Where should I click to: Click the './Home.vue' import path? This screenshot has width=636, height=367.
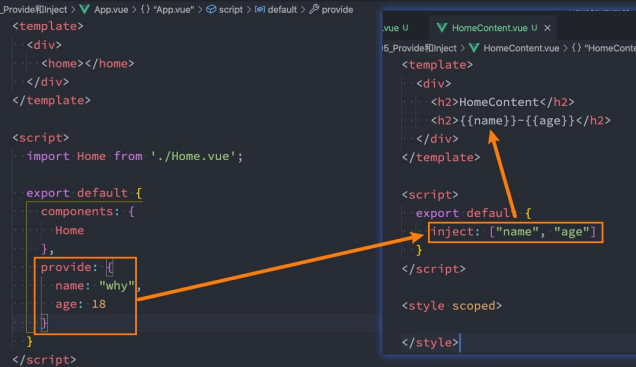pyautogui.click(x=193, y=156)
